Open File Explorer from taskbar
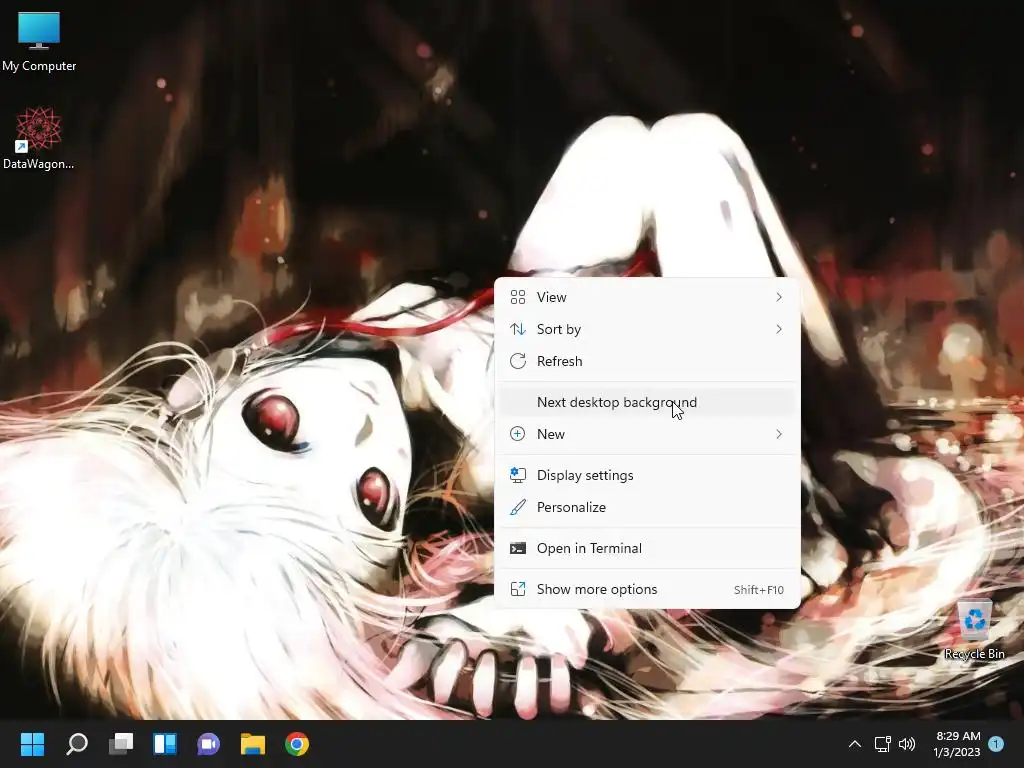This screenshot has height=768, width=1024. [253, 744]
